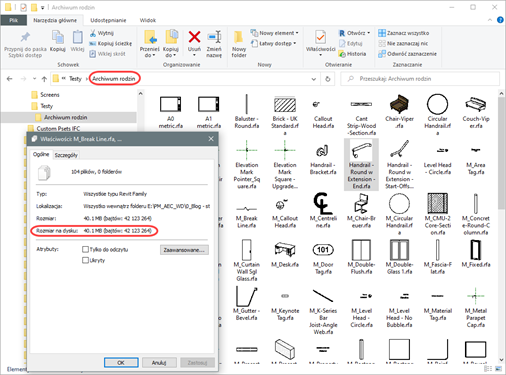Click the navigation pane scroll up arrow
This screenshot has height=375, width=506.
click(141, 94)
